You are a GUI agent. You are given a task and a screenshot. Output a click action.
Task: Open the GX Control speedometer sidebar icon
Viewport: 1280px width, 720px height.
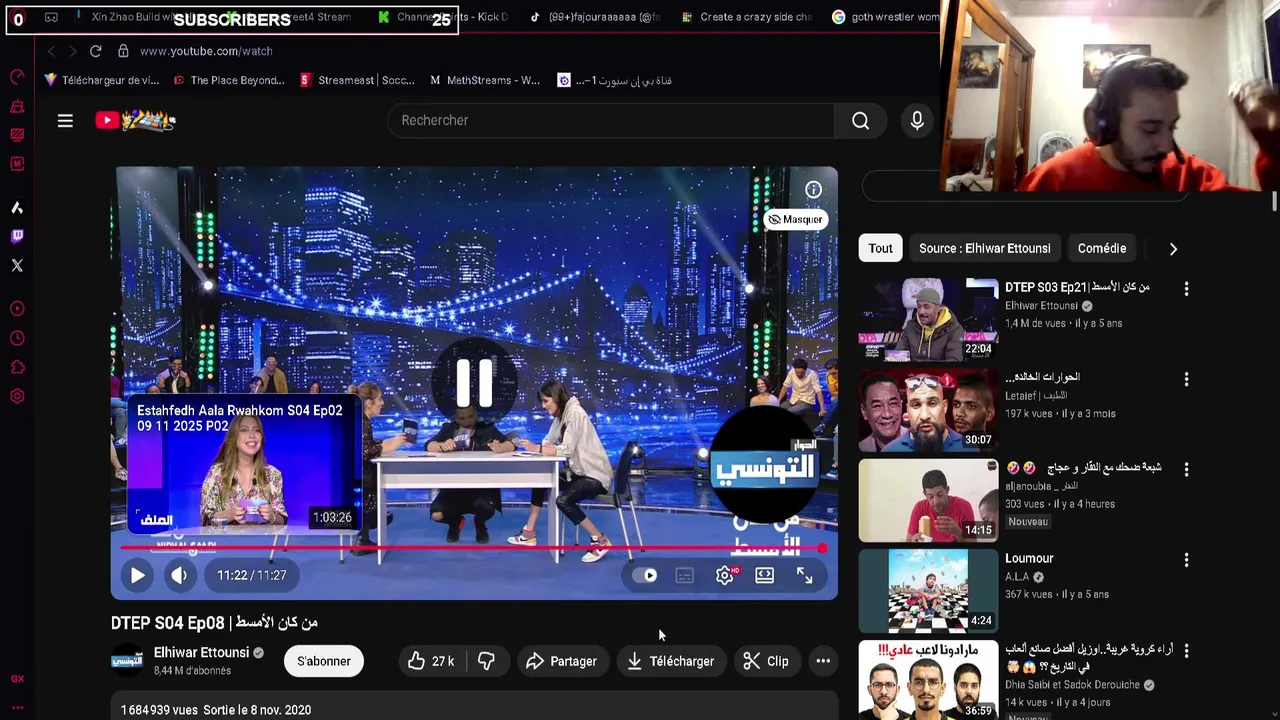pyautogui.click(x=17, y=77)
